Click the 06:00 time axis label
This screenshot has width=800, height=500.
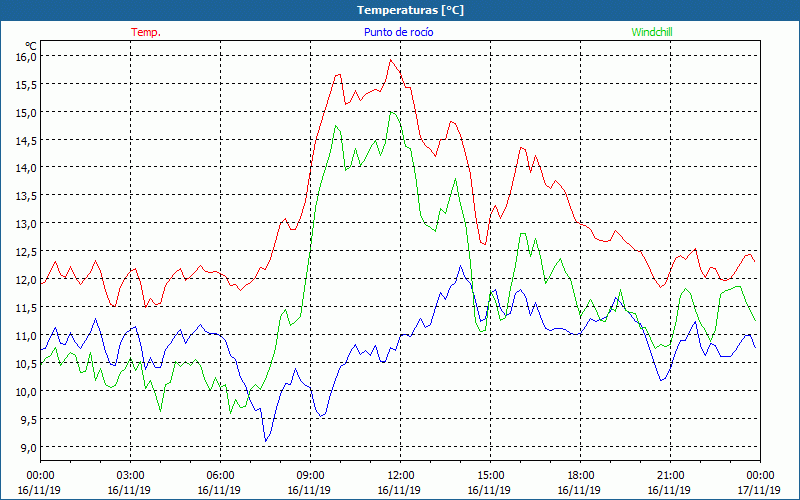(x=220, y=476)
